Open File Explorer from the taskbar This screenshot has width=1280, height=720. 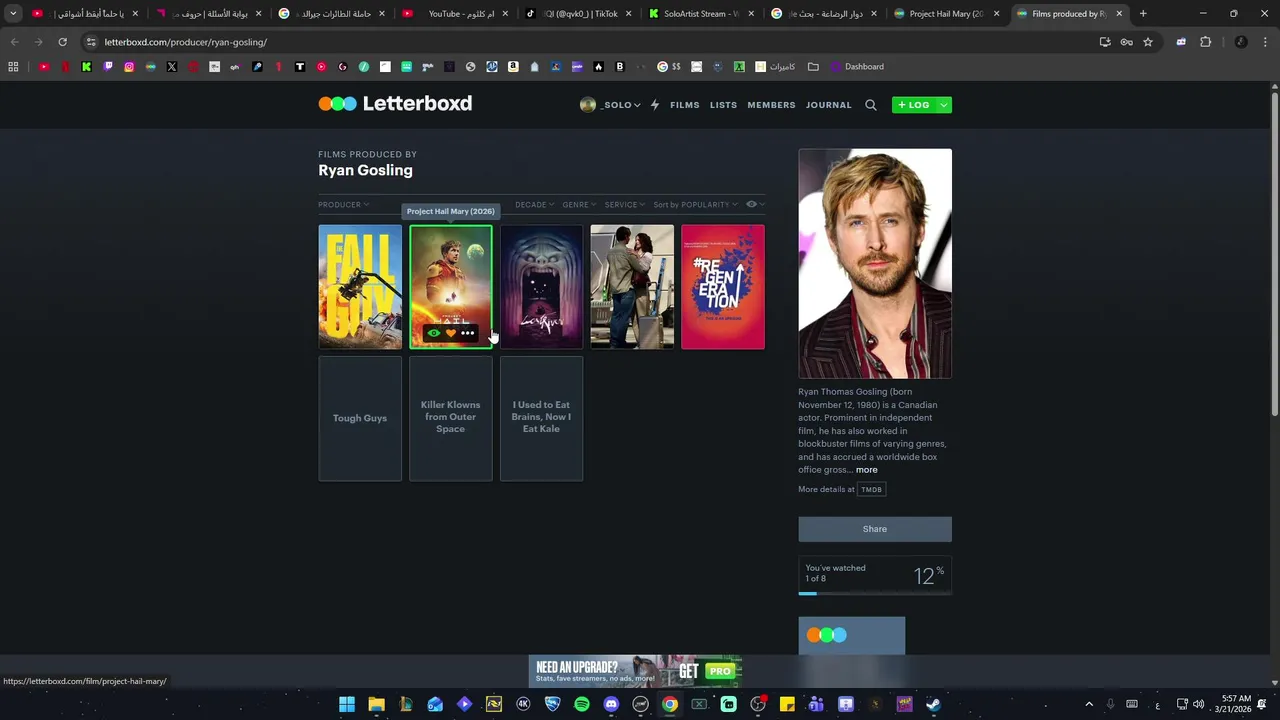(x=376, y=704)
